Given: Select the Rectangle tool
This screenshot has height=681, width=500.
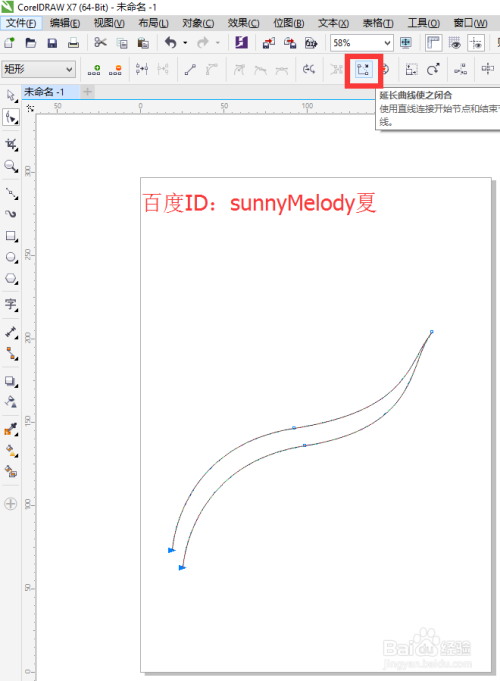Looking at the screenshot, I should pos(11,236).
